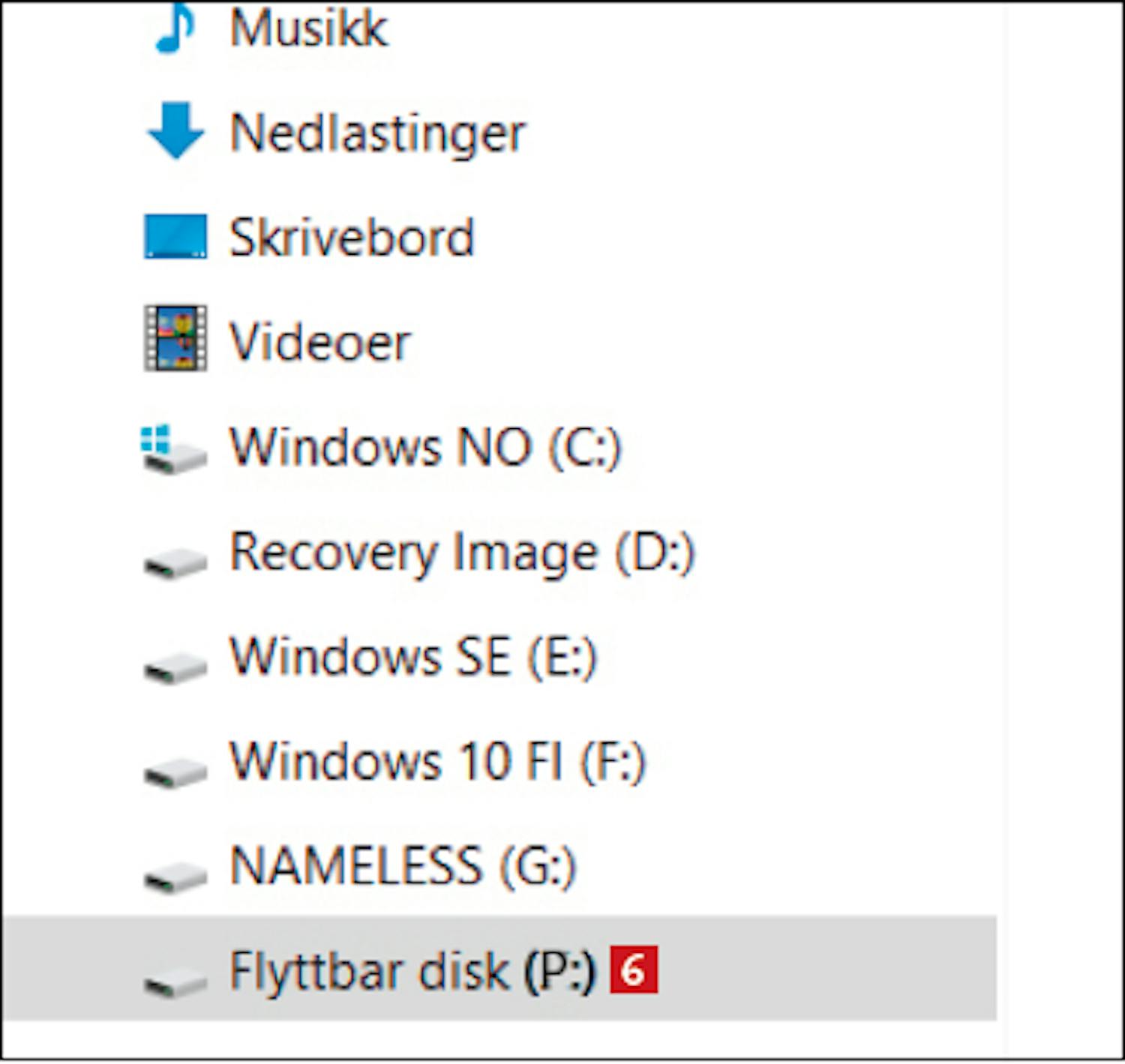Open the Recovery Image (D:) drive
Image resolution: width=1125 pixels, height=1064 pixels.
(x=462, y=553)
